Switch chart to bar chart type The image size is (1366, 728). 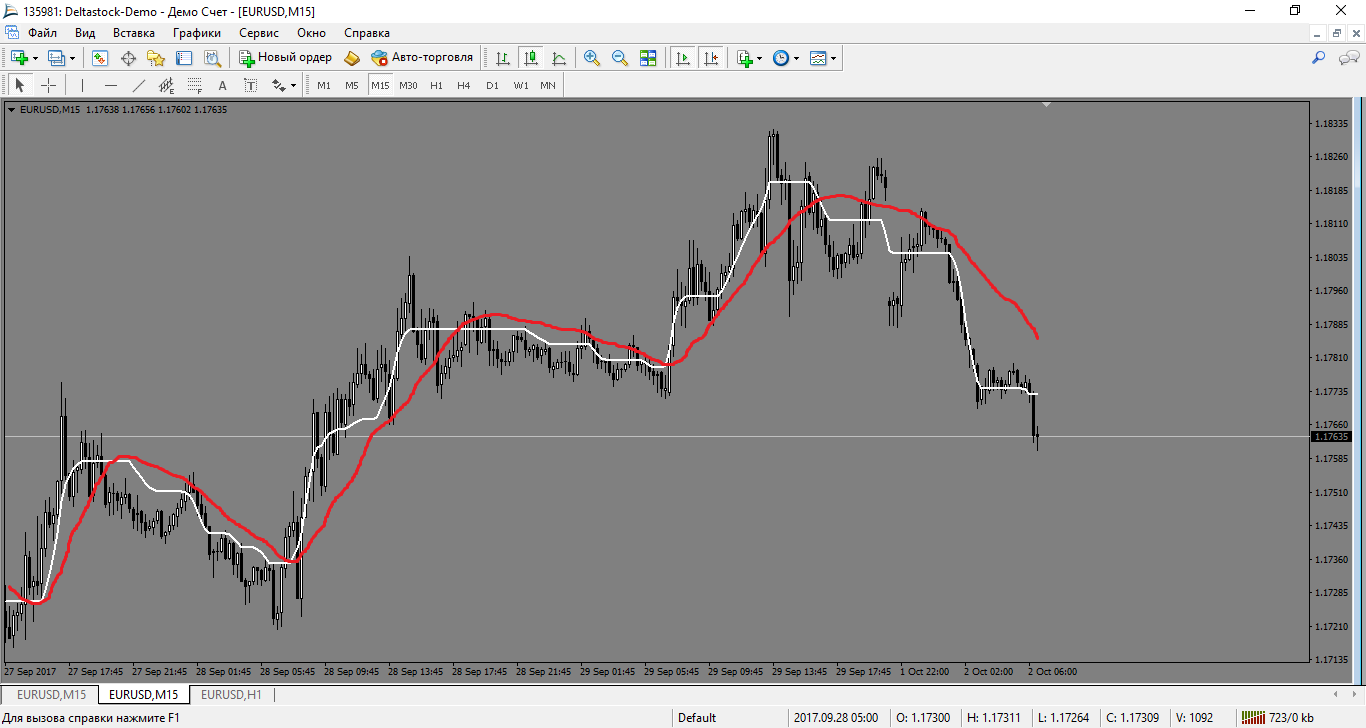503,58
